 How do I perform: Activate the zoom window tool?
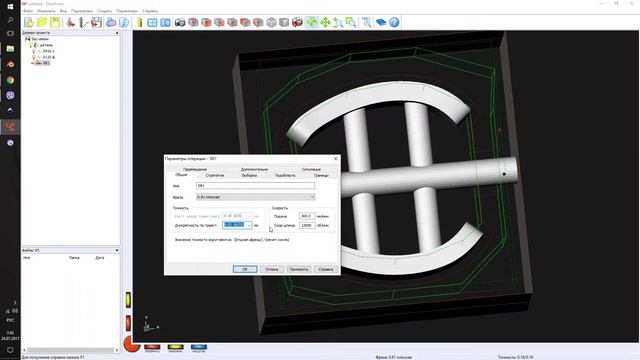coord(351,22)
